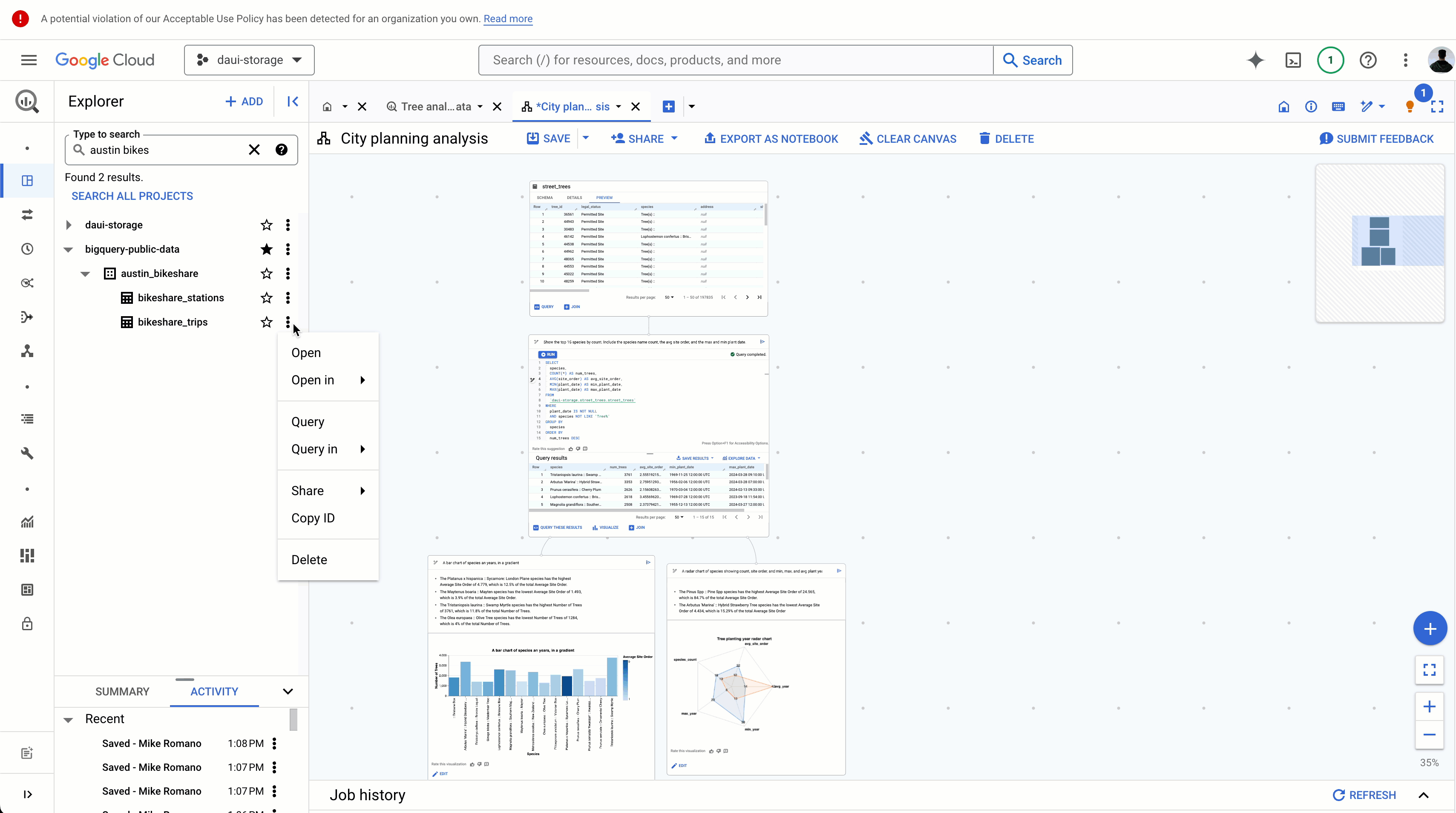Select Open from bikeshare_trips context menu
Image resolution: width=1456 pixels, height=813 pixels.
pos(306,352)
